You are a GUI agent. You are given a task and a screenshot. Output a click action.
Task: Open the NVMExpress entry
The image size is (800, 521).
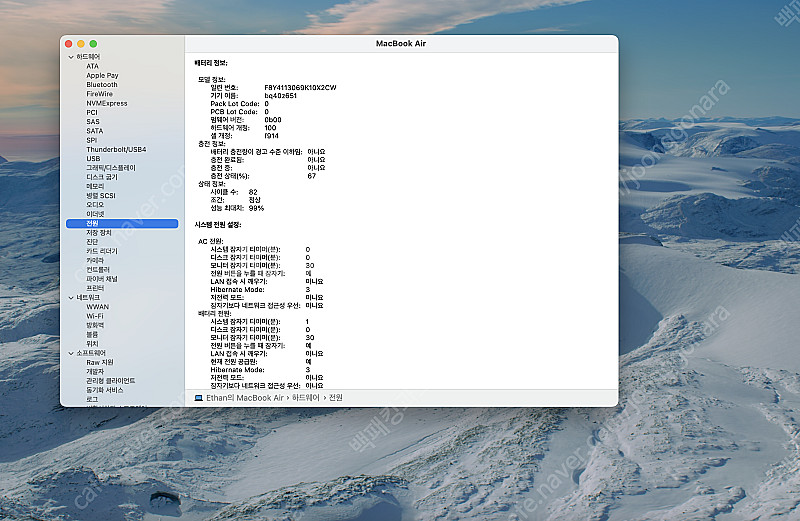pyautogui.click(x=107, y=103)
